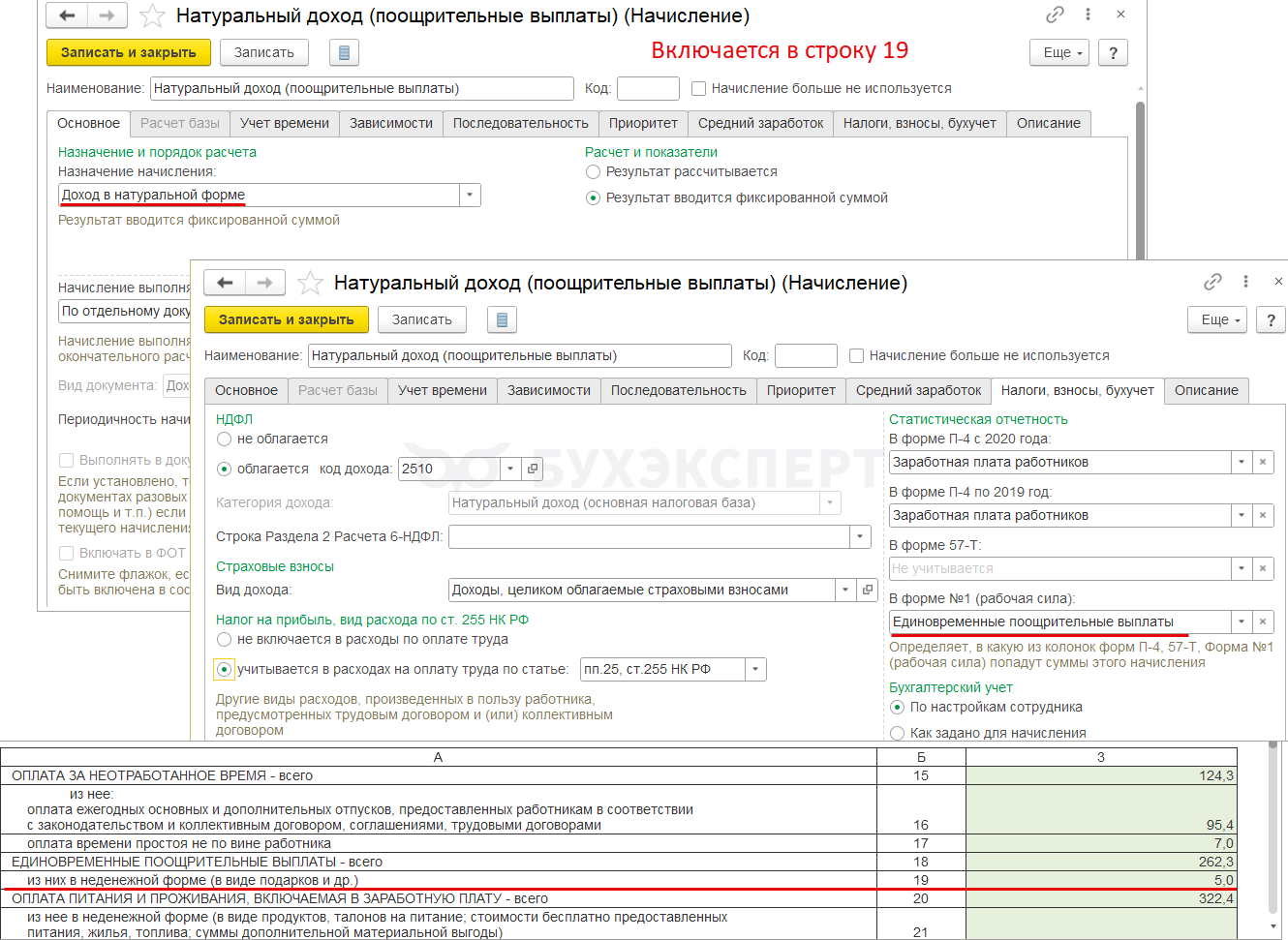Click the forward arrow in the front window
1288x940 pixels.
click(265, 283)
